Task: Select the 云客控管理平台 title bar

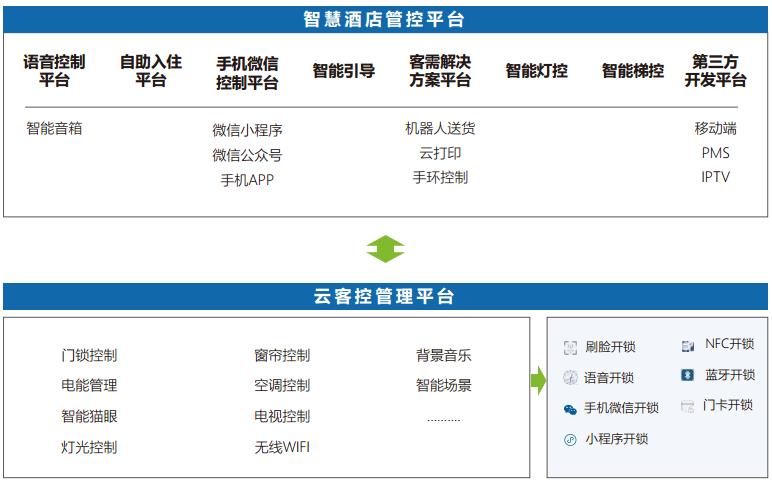Action: tap(385, 296)
